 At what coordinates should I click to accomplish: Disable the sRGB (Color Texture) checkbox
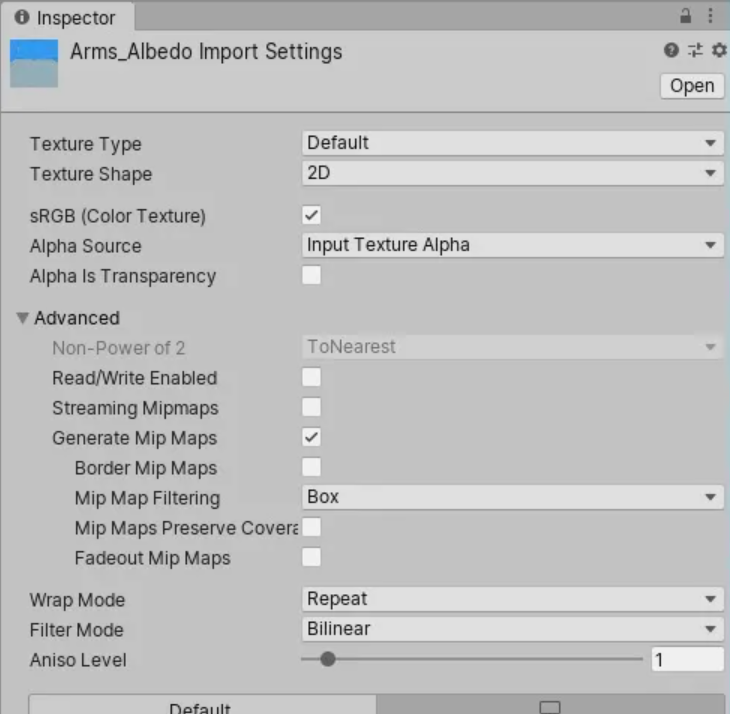(312, 216)
